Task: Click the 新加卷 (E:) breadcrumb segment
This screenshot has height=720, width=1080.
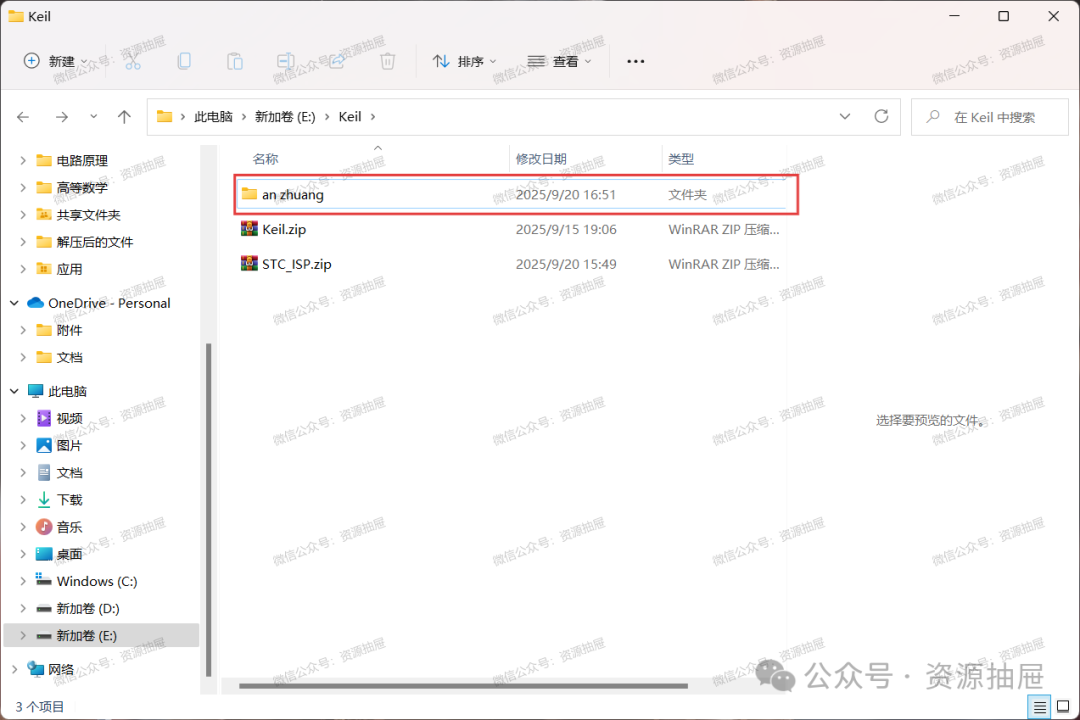Action: point(285,116)
